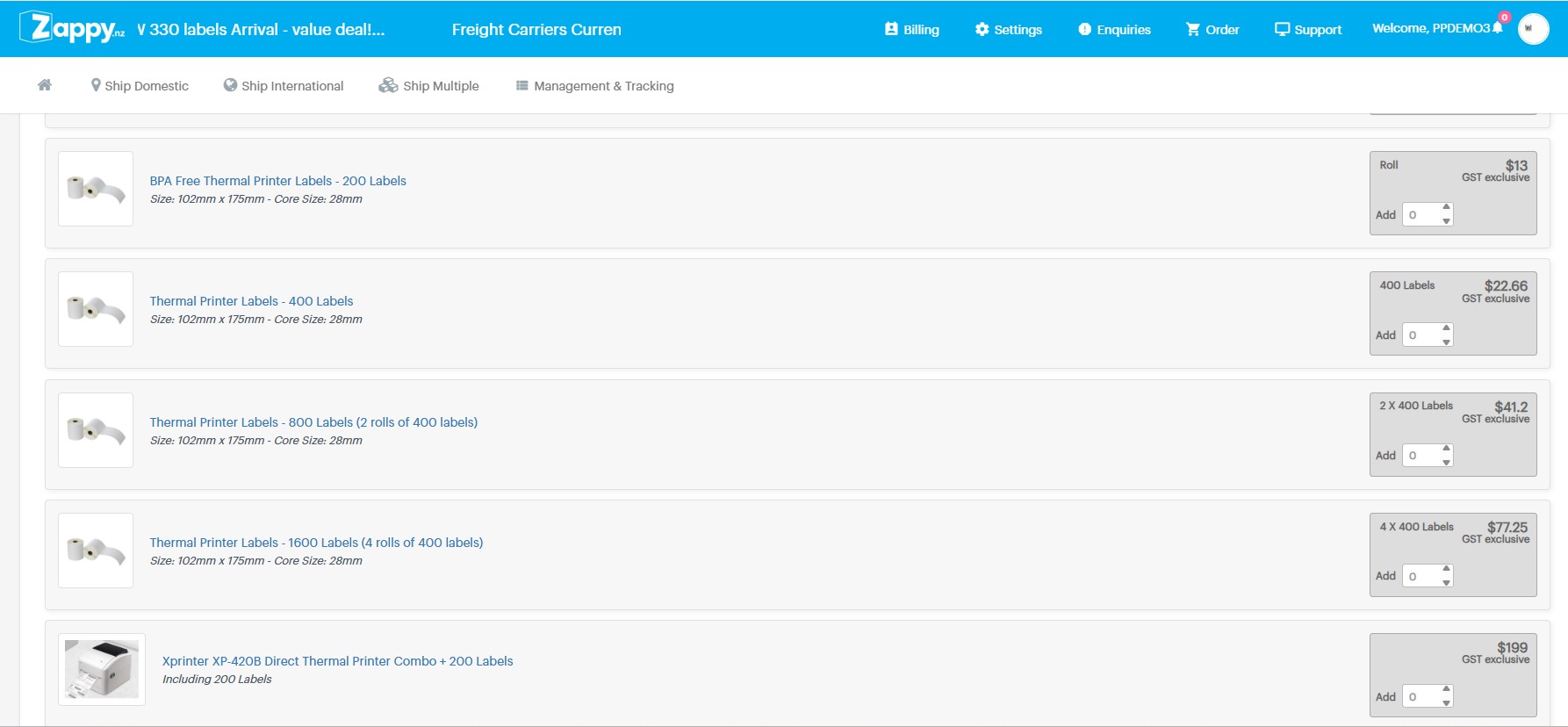Open the Ship Multiple tab
1568x727 pixels.
pyautogui.click(x=428, y=85)
